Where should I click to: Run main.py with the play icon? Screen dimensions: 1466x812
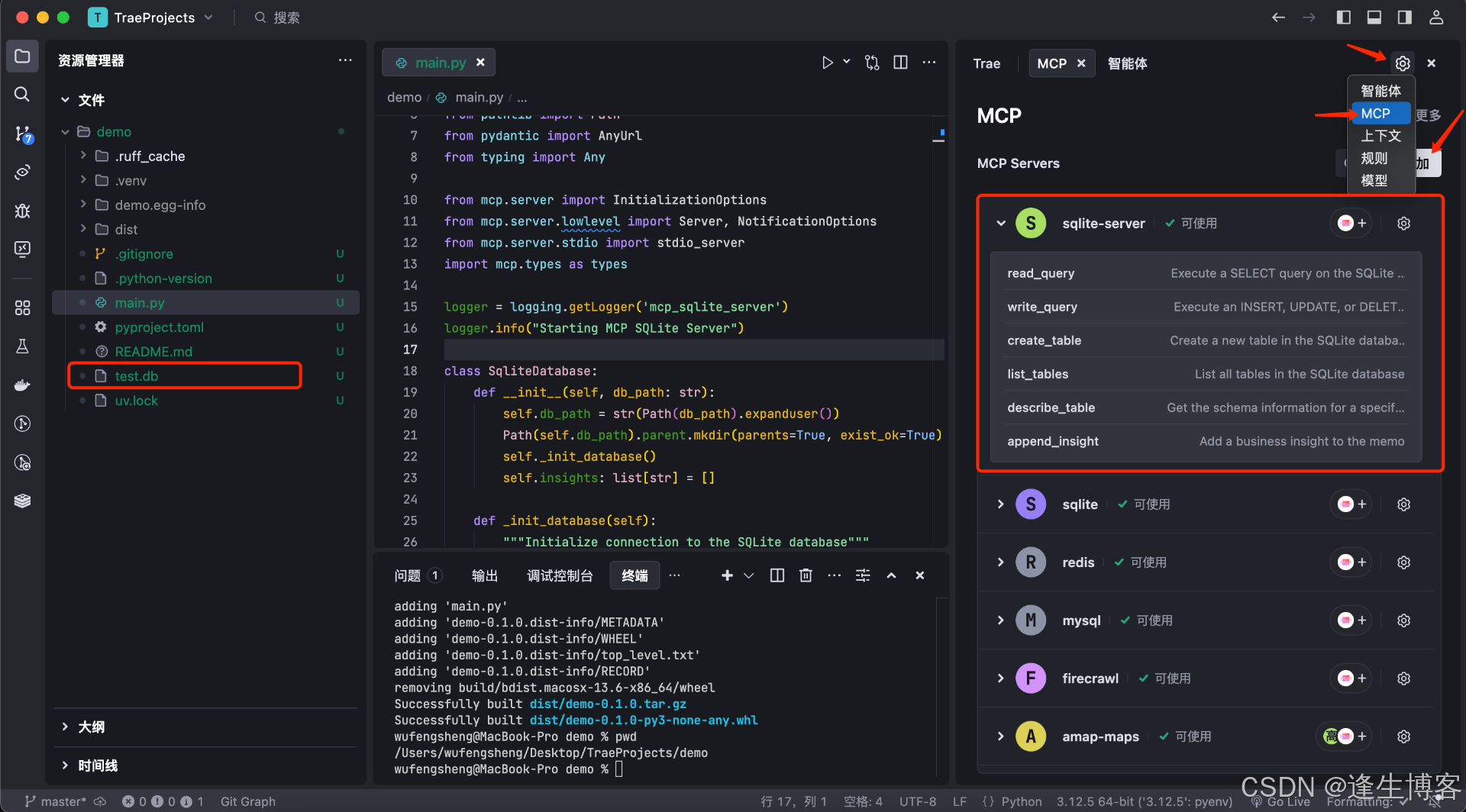coord(827,63)
